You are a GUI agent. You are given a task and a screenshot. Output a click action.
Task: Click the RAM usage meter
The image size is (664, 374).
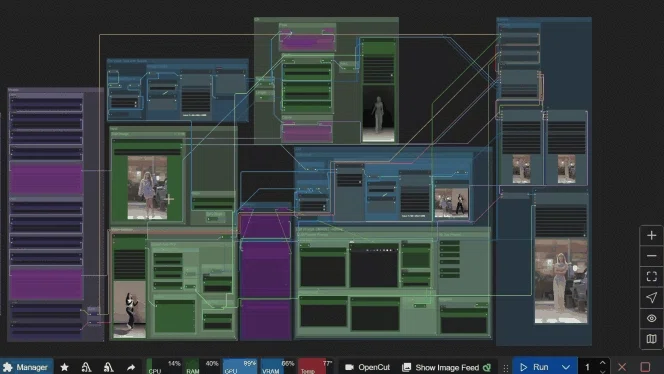tap(202, 367)
